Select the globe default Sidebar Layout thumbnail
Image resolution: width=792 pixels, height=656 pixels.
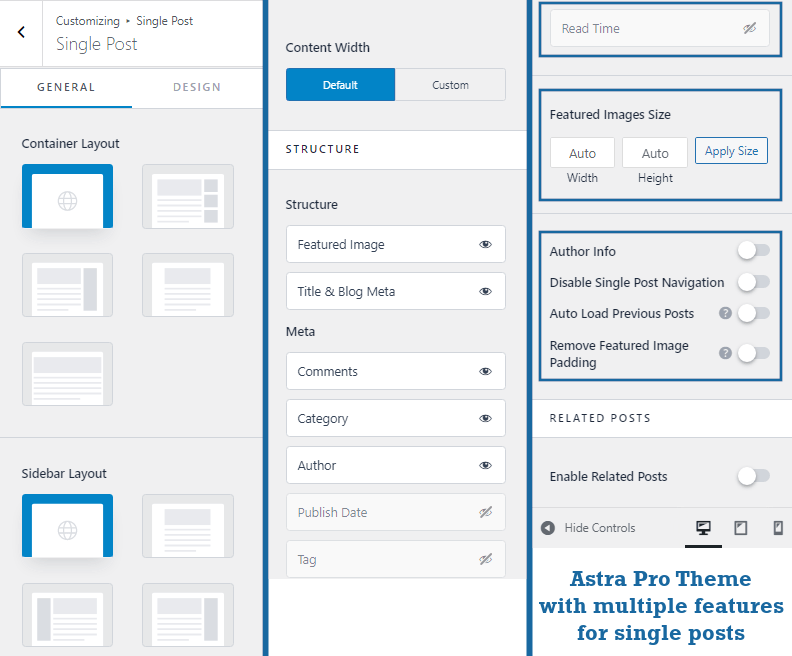tap(67, 526)
